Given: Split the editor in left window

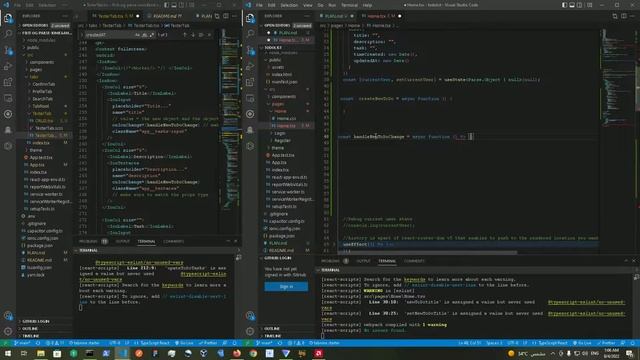Looking at the screenshot, I should coord(226,16).
